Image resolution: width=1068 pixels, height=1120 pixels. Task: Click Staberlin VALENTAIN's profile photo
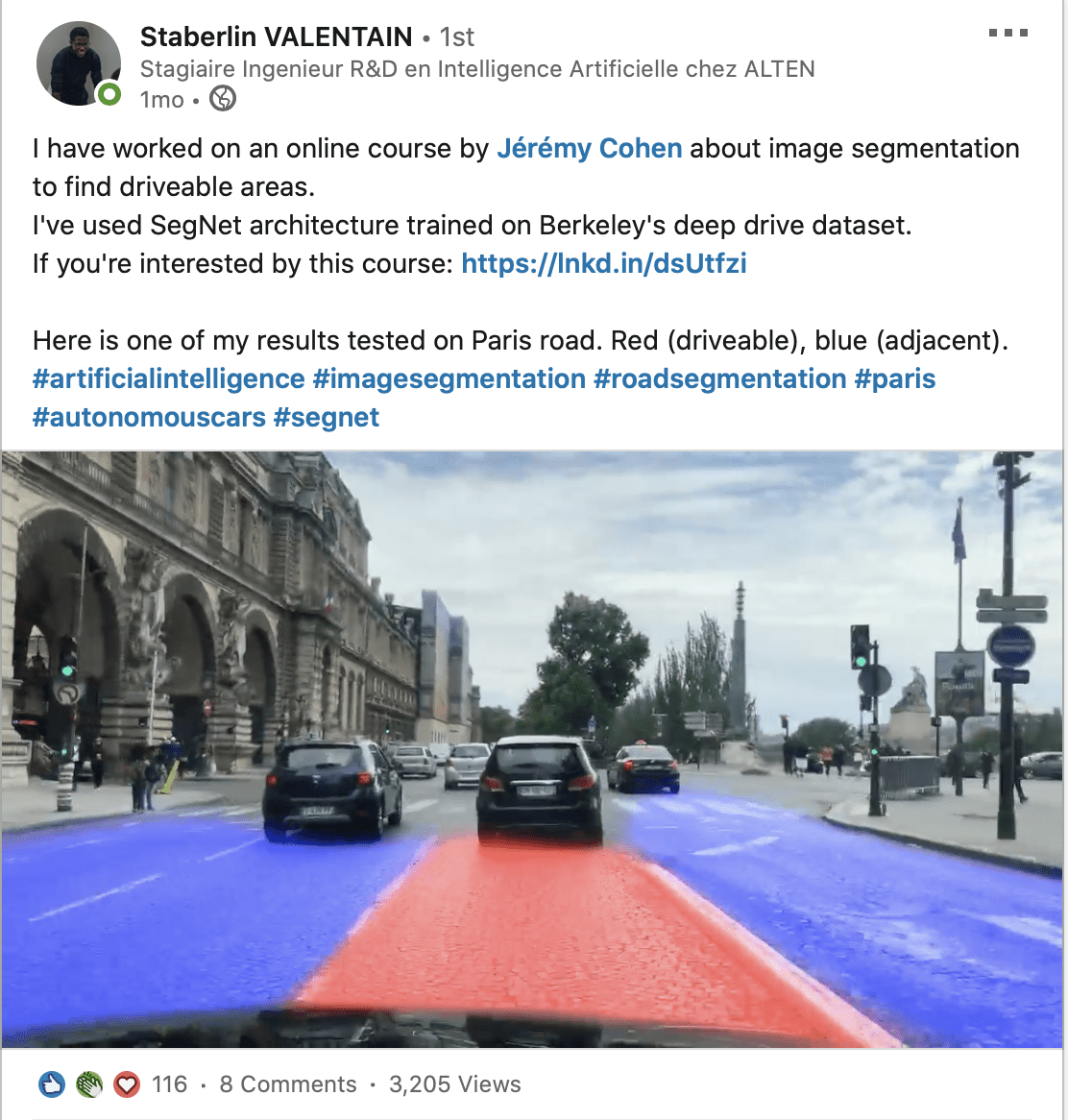(79, 63)
